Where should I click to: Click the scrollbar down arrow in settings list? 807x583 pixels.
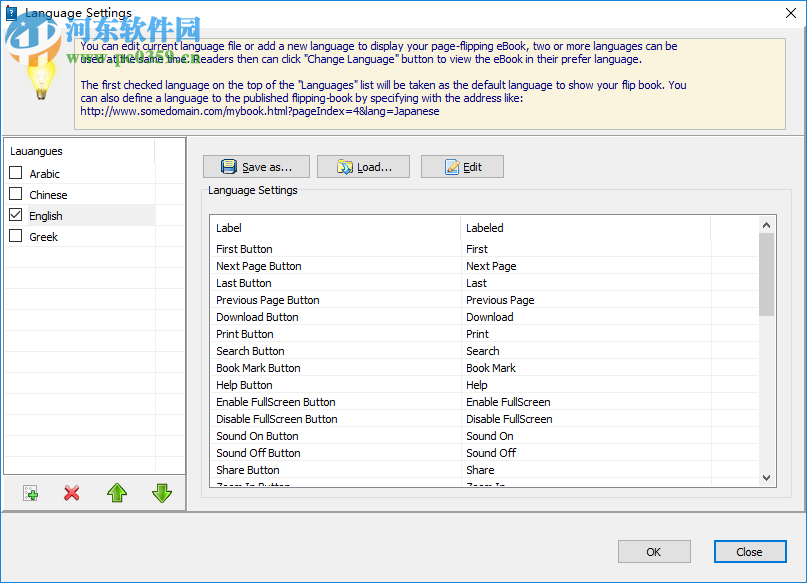coord(766,479)
